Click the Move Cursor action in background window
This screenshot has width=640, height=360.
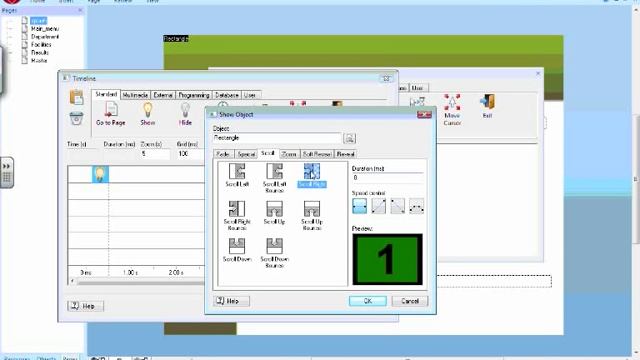point(452,110)
